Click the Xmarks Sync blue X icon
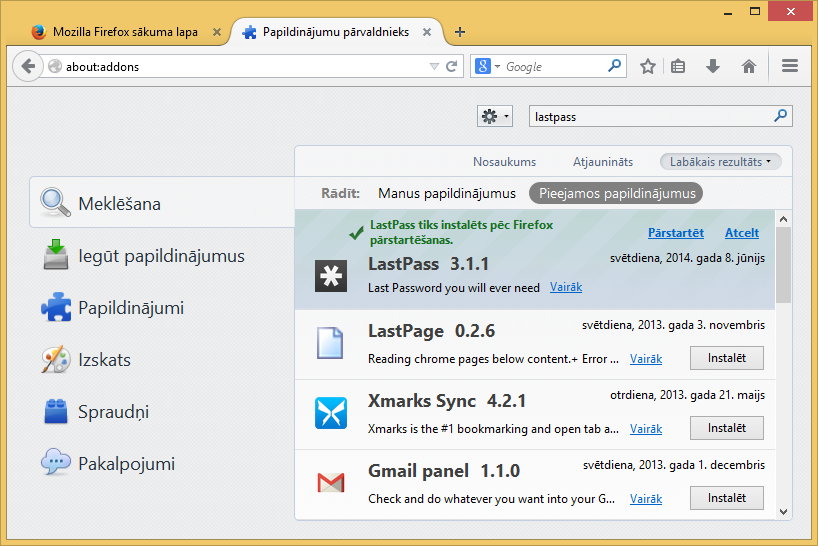The width and height of the screenshot is (818, 546). 331,413
